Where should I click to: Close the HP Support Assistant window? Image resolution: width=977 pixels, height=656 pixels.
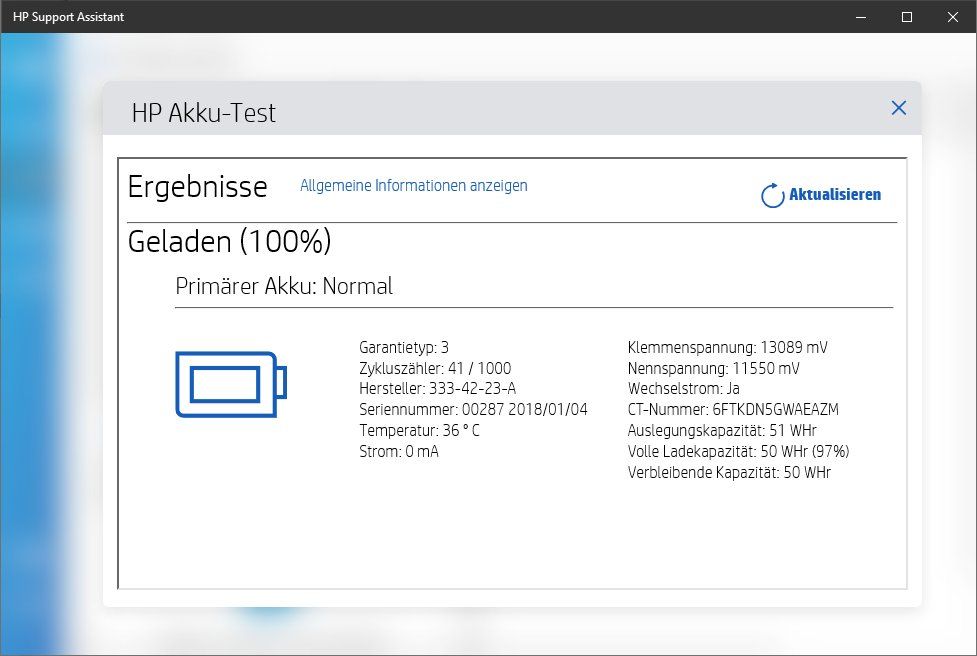[x=953, y=17]
